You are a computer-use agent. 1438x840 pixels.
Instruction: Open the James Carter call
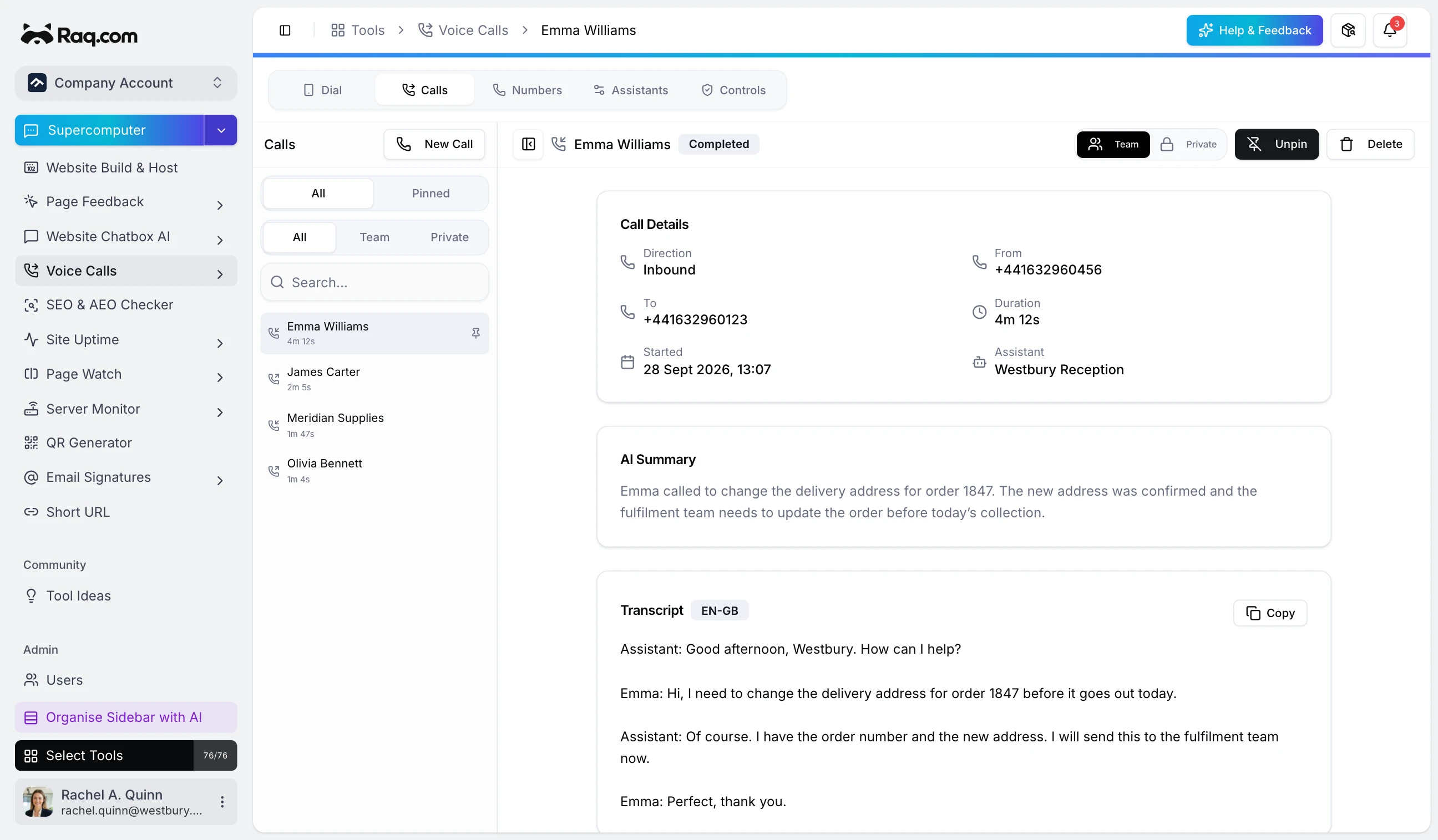[x=374, y=379]
